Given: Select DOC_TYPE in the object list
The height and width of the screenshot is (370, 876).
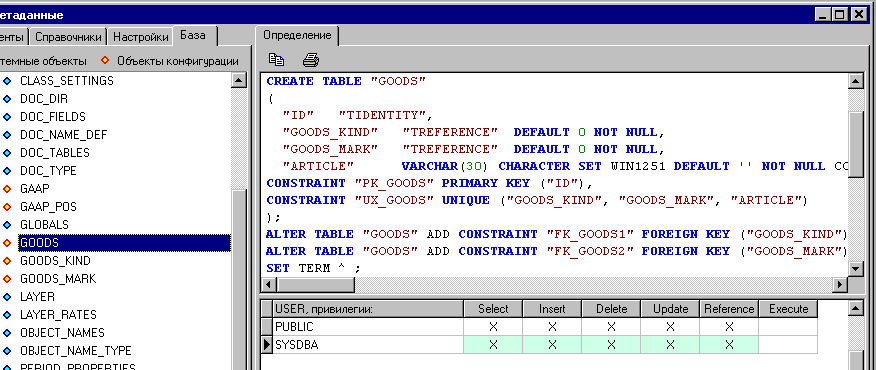Looking at the screenshot, I should click(x=48, y=170).
